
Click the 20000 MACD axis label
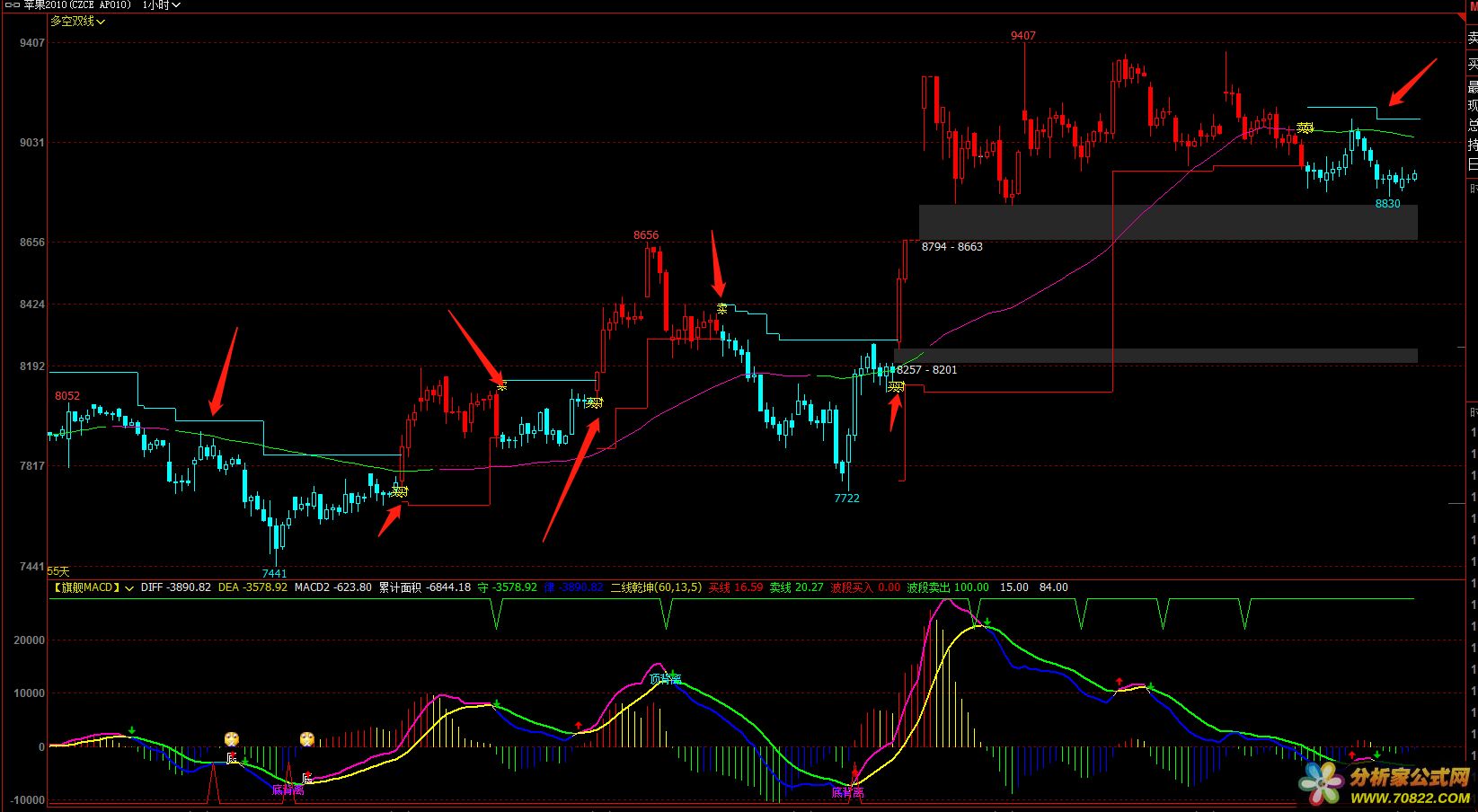[30, 640]
